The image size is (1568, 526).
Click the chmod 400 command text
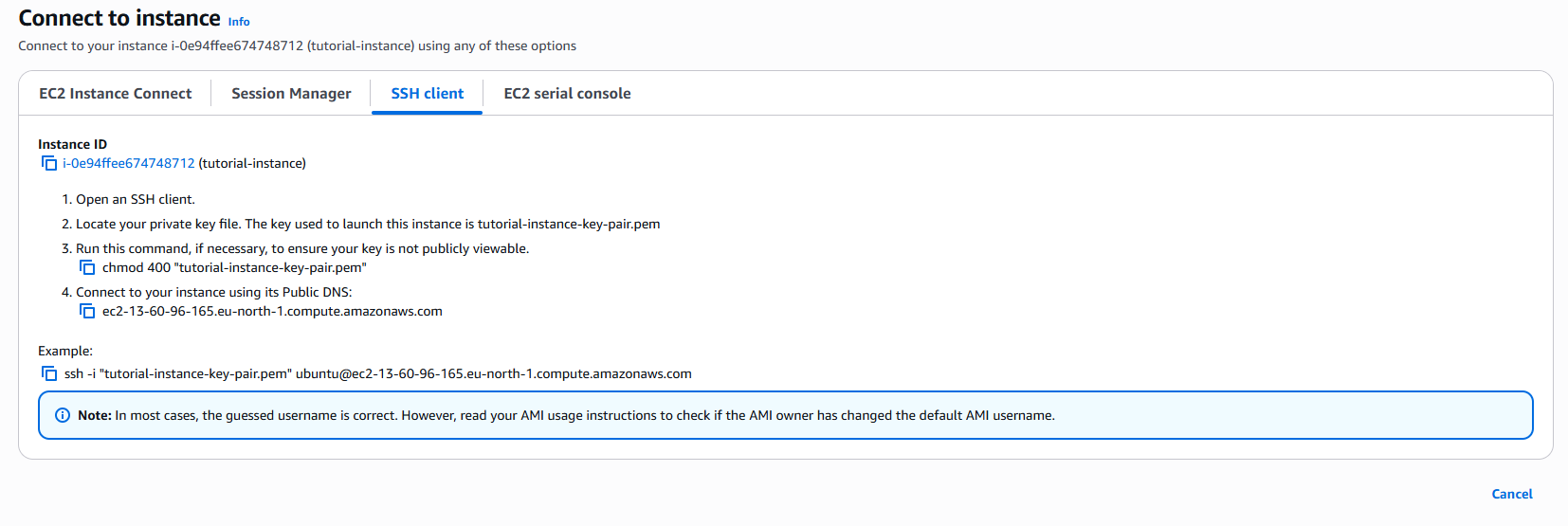click(234, 267)
